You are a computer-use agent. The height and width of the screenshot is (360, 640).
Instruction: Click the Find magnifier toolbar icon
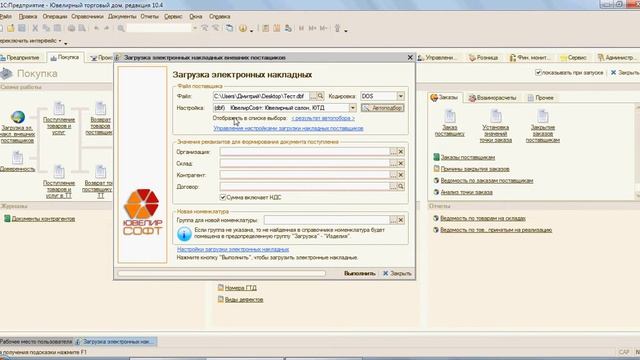tap(121, 28)
